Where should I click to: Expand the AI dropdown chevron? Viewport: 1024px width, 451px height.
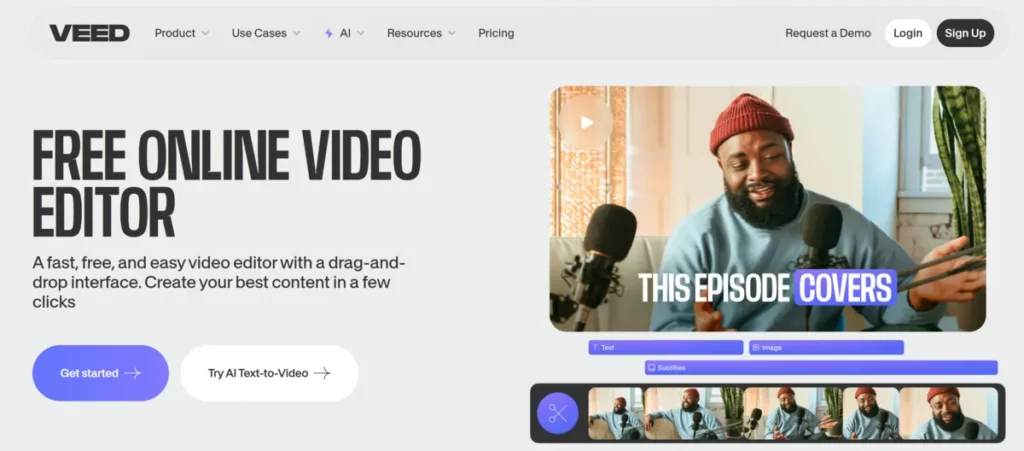click(x=360, y=33)
